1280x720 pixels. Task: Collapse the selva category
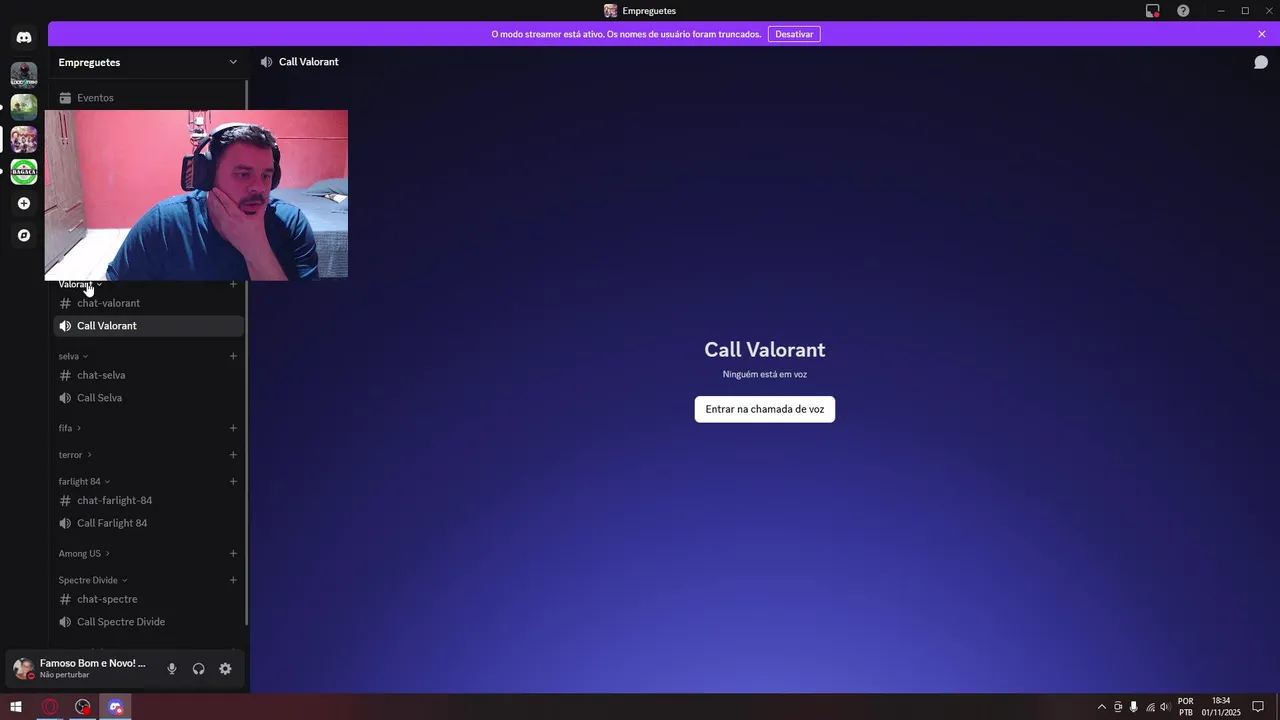pos(73,356)
